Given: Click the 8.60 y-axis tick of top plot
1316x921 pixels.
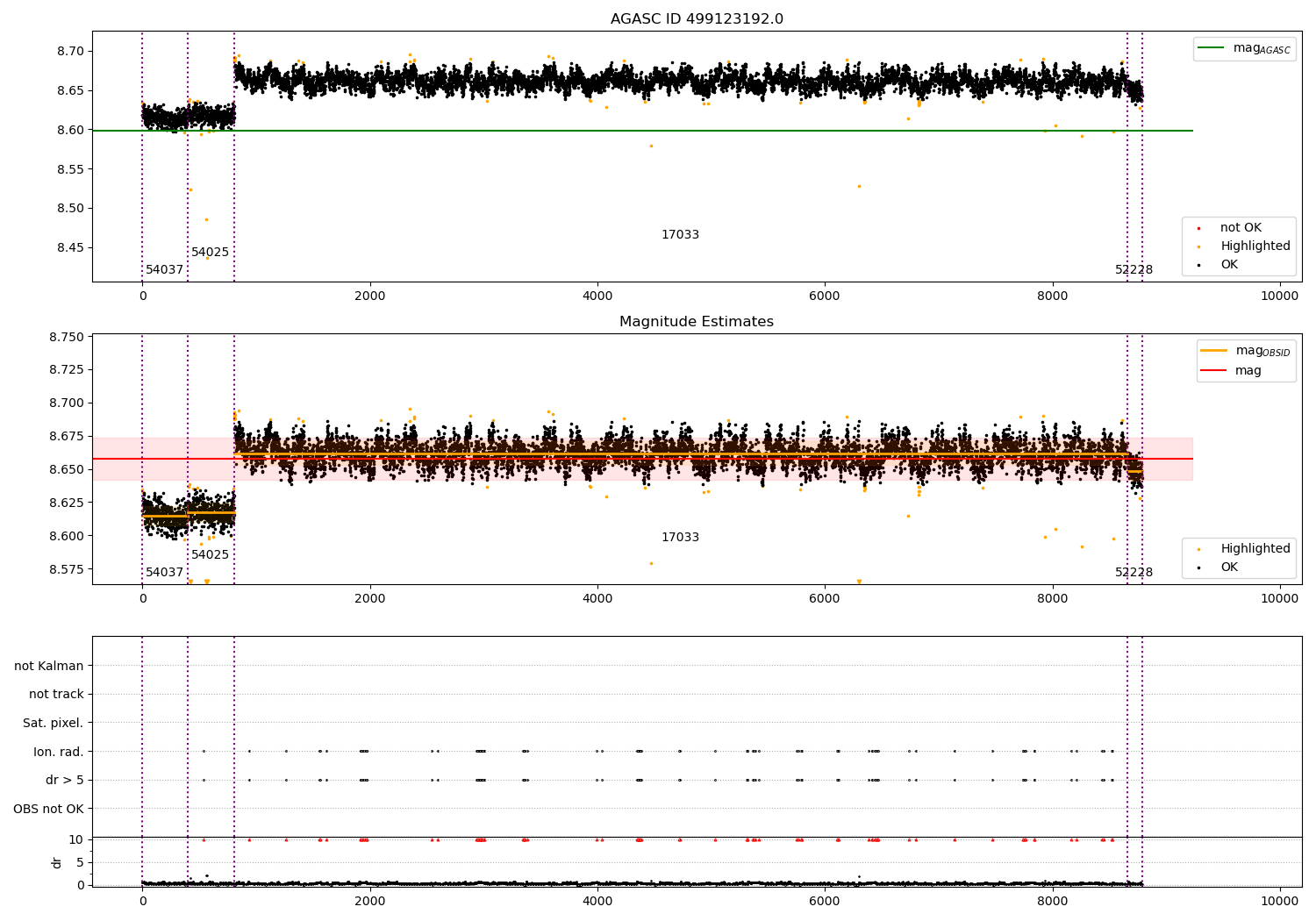Looking at the screenshot, I should [x=70, y=131].
